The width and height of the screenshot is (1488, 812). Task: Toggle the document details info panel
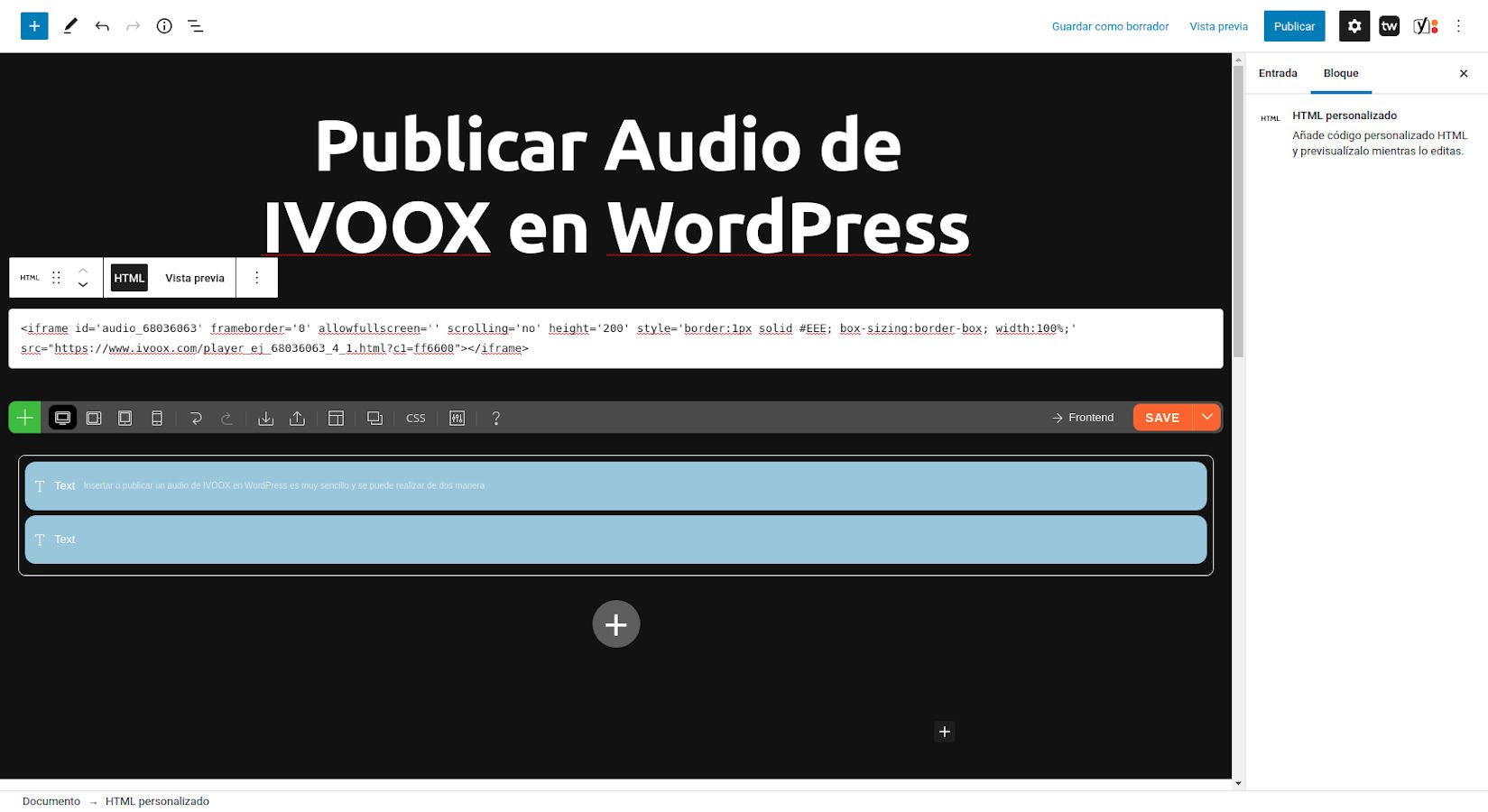[163, 25]
